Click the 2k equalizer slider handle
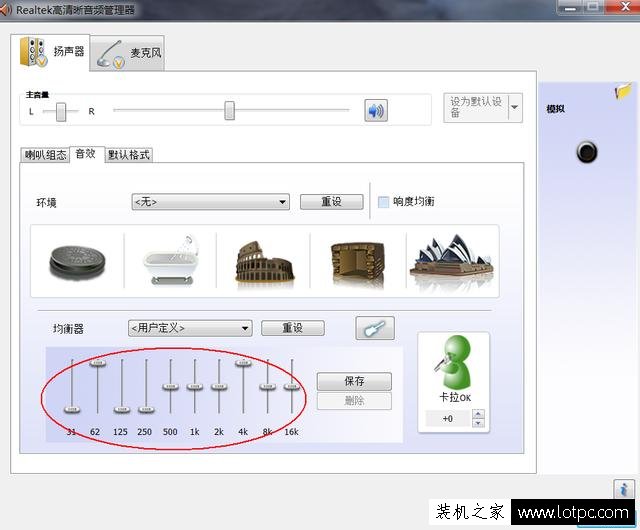The image size is (640, 530). point(219,386)
